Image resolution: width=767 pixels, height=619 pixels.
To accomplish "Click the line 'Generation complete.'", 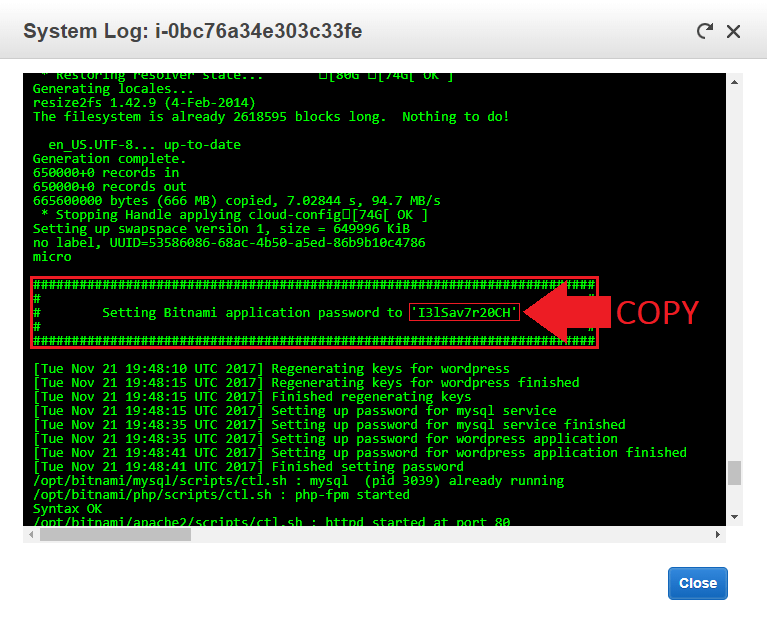I will (x=109, y=159).
